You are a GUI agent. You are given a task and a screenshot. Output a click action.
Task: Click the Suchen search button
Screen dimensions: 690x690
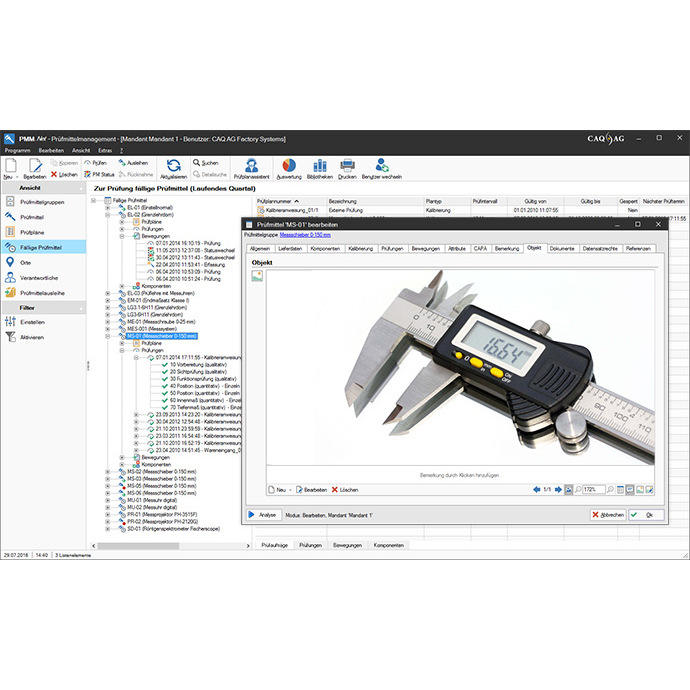[x=204, y=162]
